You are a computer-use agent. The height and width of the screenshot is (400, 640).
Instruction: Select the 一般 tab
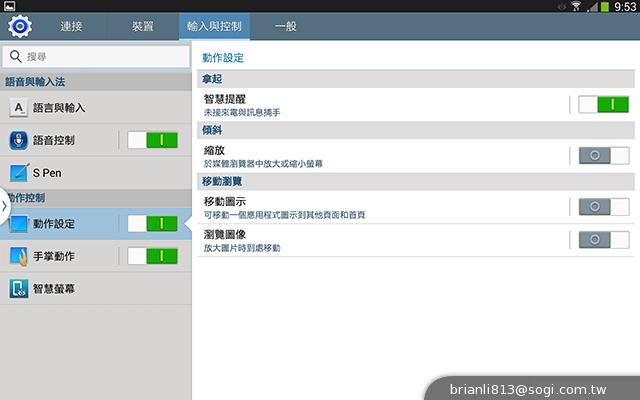click(x=286, y=25)
